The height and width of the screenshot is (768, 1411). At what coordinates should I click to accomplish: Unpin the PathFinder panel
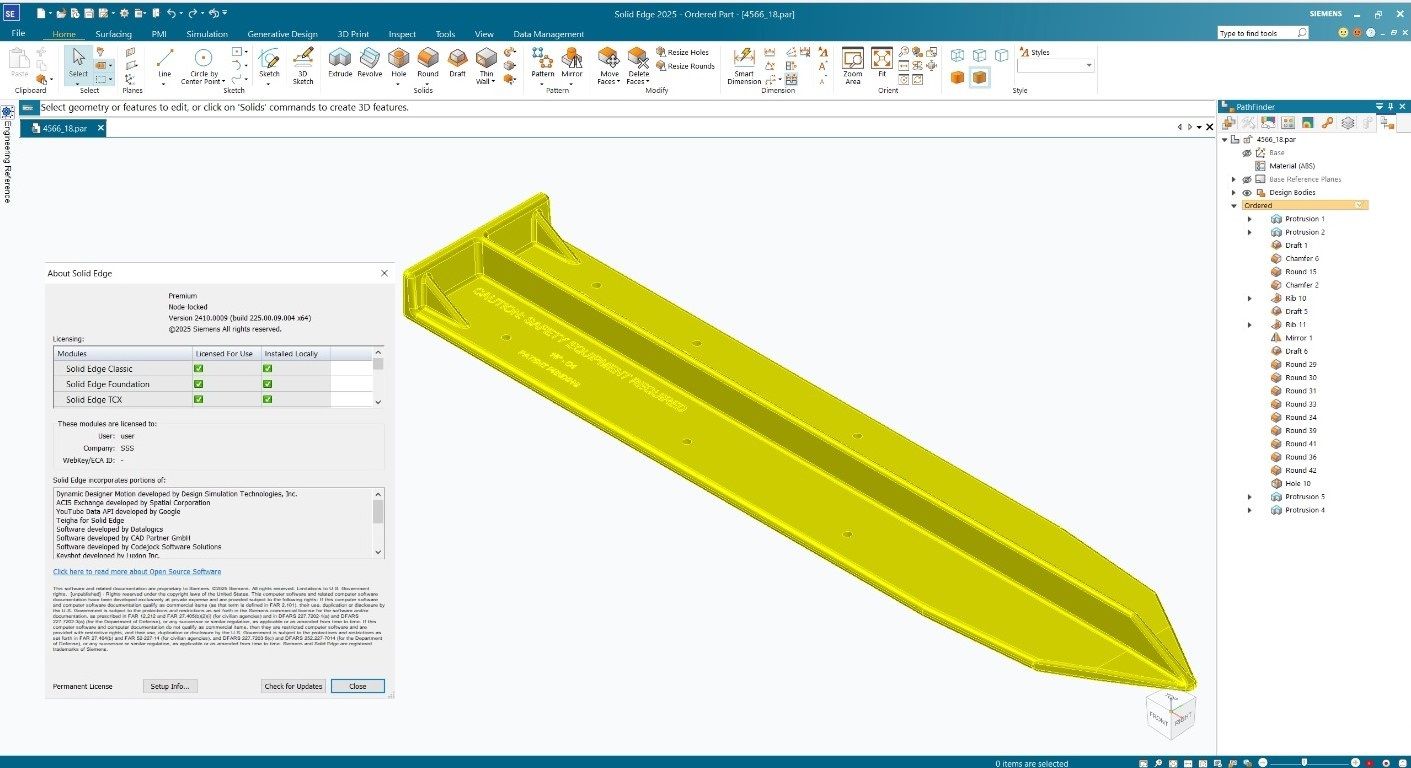1391,106
